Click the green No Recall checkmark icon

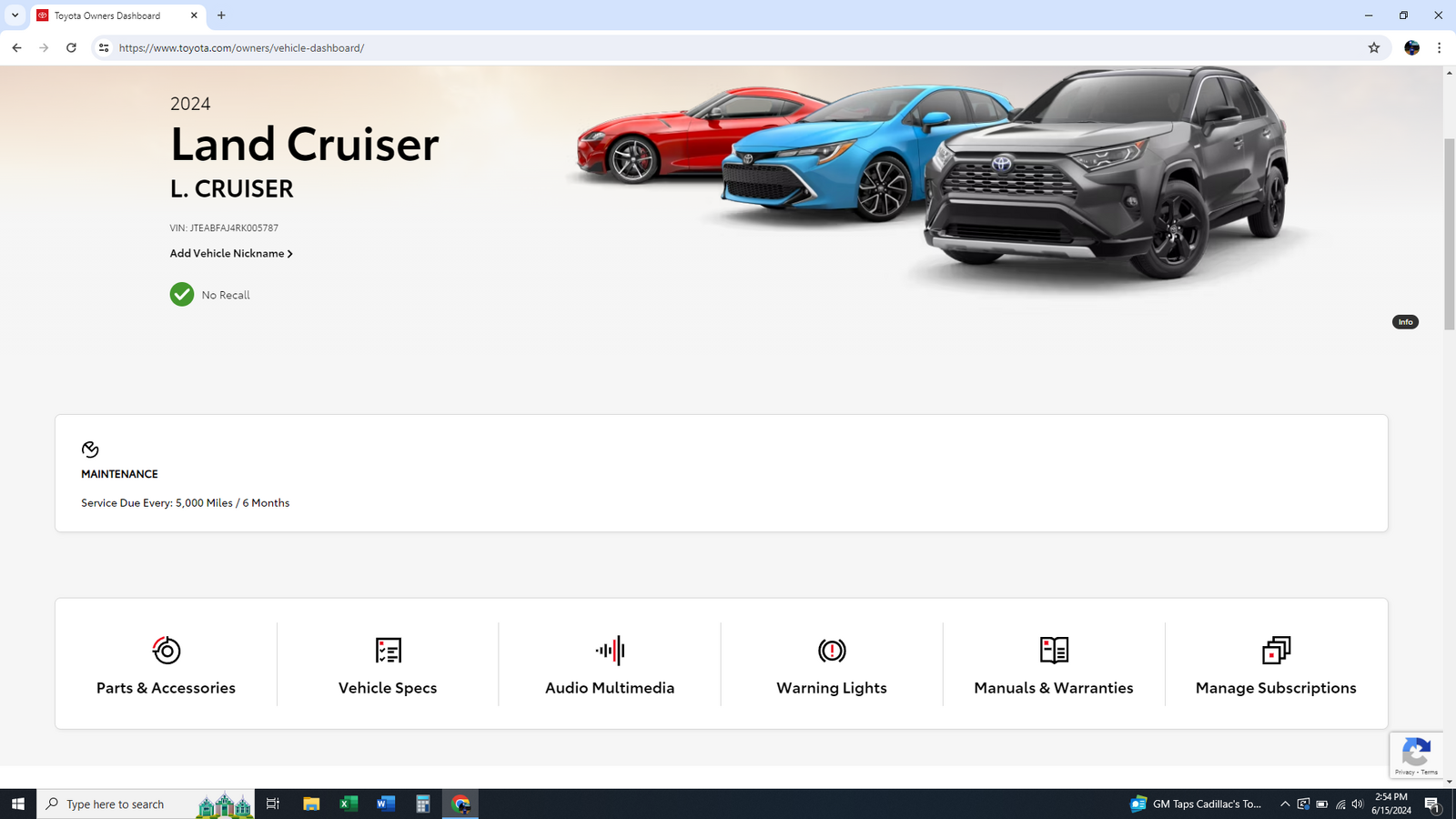click(x=182, y=294)
